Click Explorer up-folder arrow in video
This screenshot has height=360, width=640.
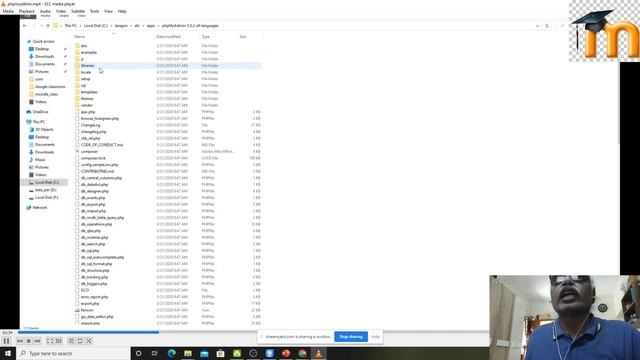click(x=48, y=26)
